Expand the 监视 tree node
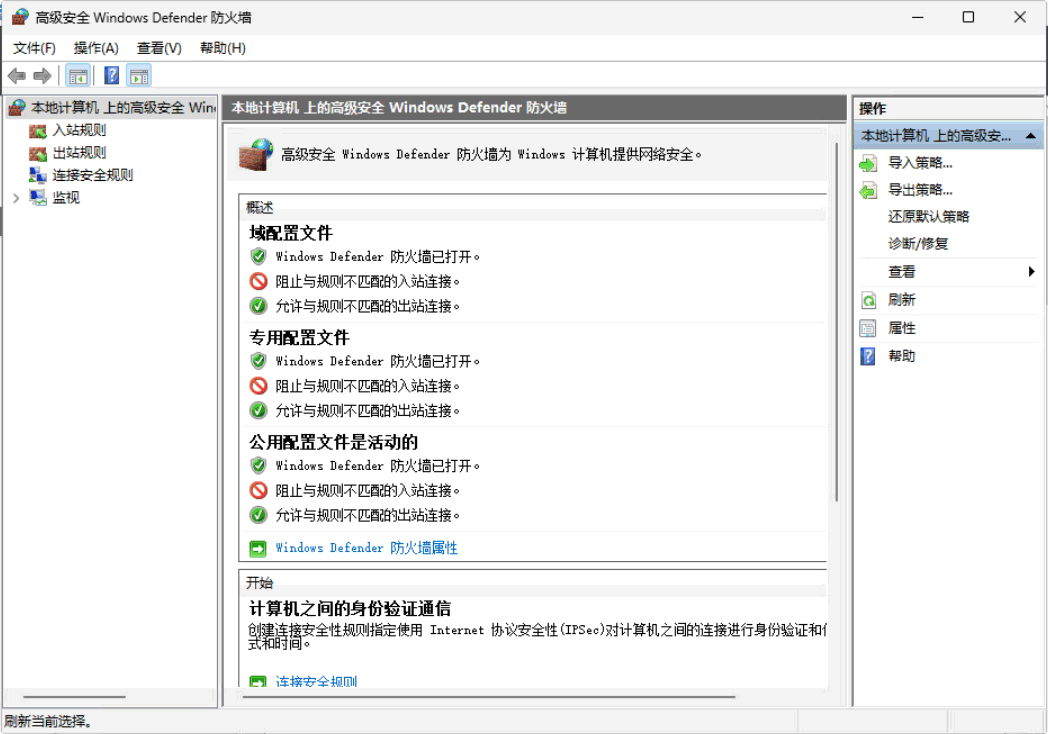The image size is (1048, 734). click(x=16, y=198)
